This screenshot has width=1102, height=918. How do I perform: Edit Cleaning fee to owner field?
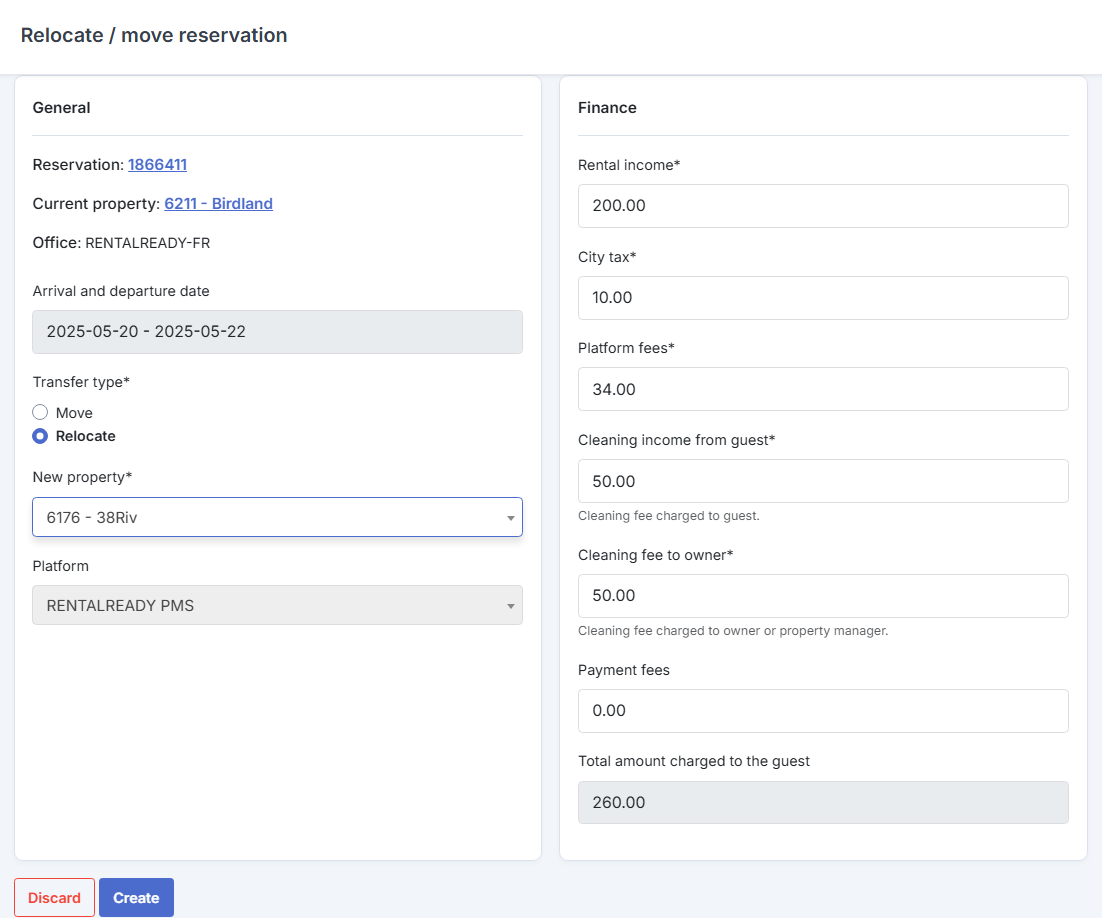coord(823,596)
